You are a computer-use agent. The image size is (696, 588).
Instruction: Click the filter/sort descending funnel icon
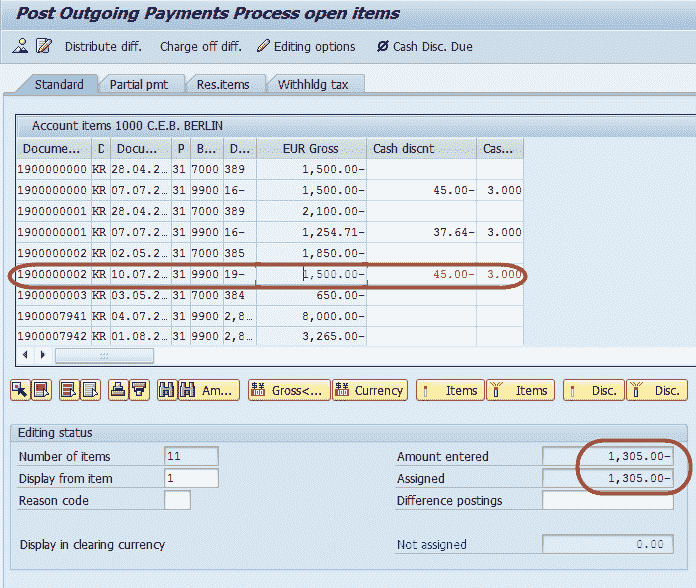(x=139, y=391)
